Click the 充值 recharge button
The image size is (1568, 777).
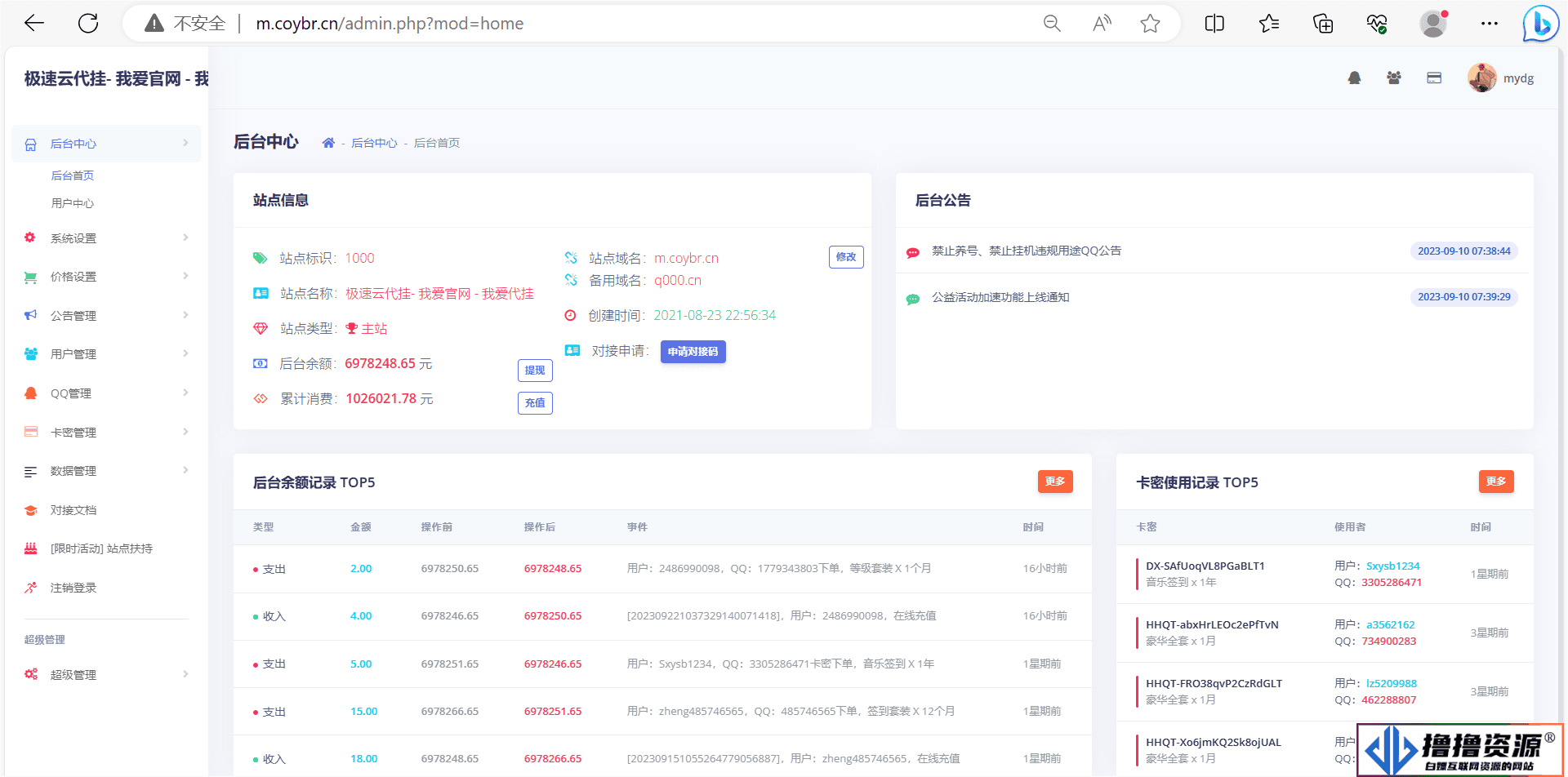click(535, 403)
